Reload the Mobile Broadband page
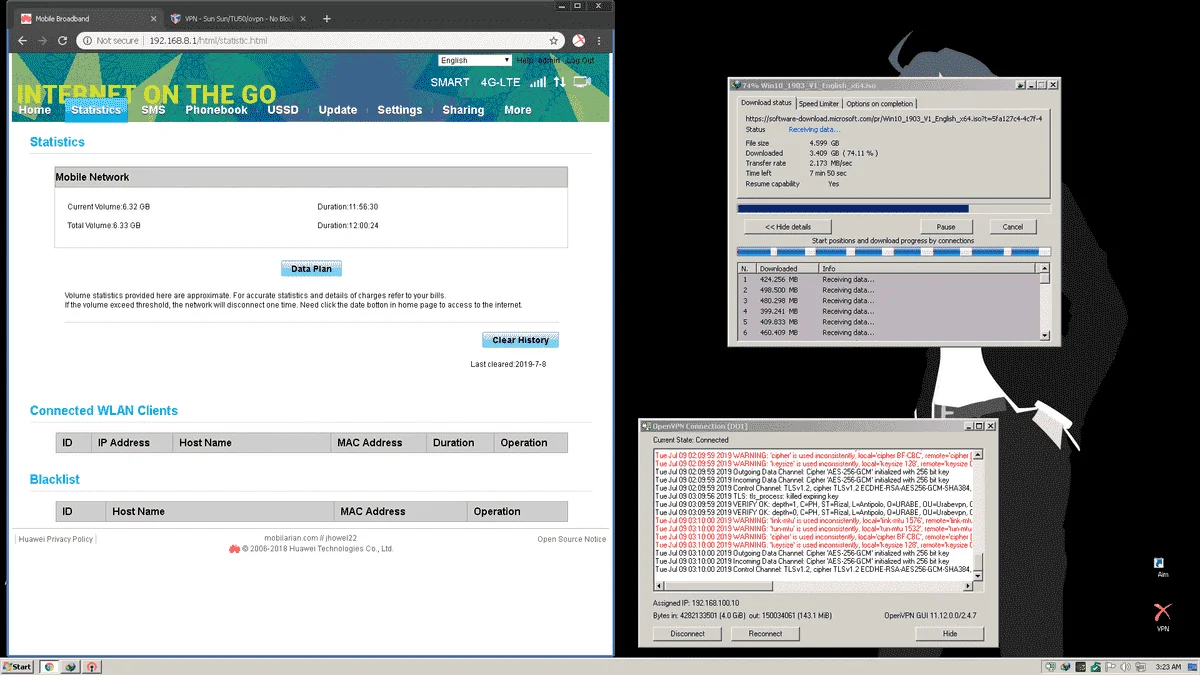 tap(63, 41)
